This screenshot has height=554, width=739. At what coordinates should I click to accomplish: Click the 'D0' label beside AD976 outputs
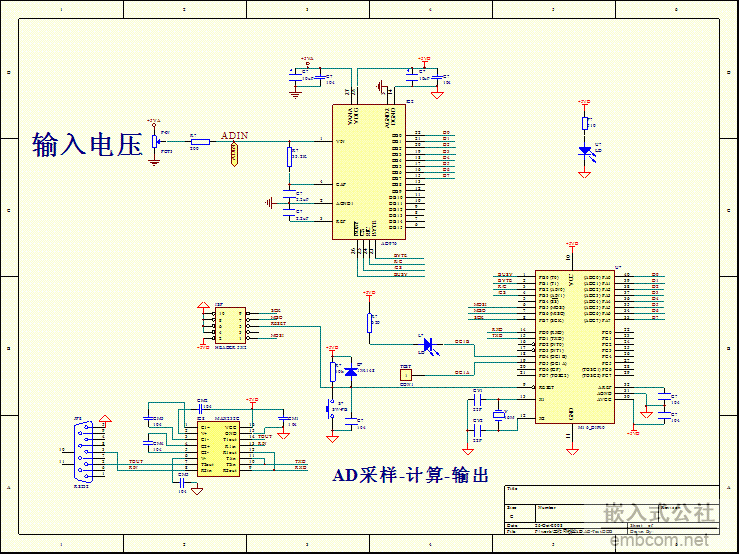point(446,132)
